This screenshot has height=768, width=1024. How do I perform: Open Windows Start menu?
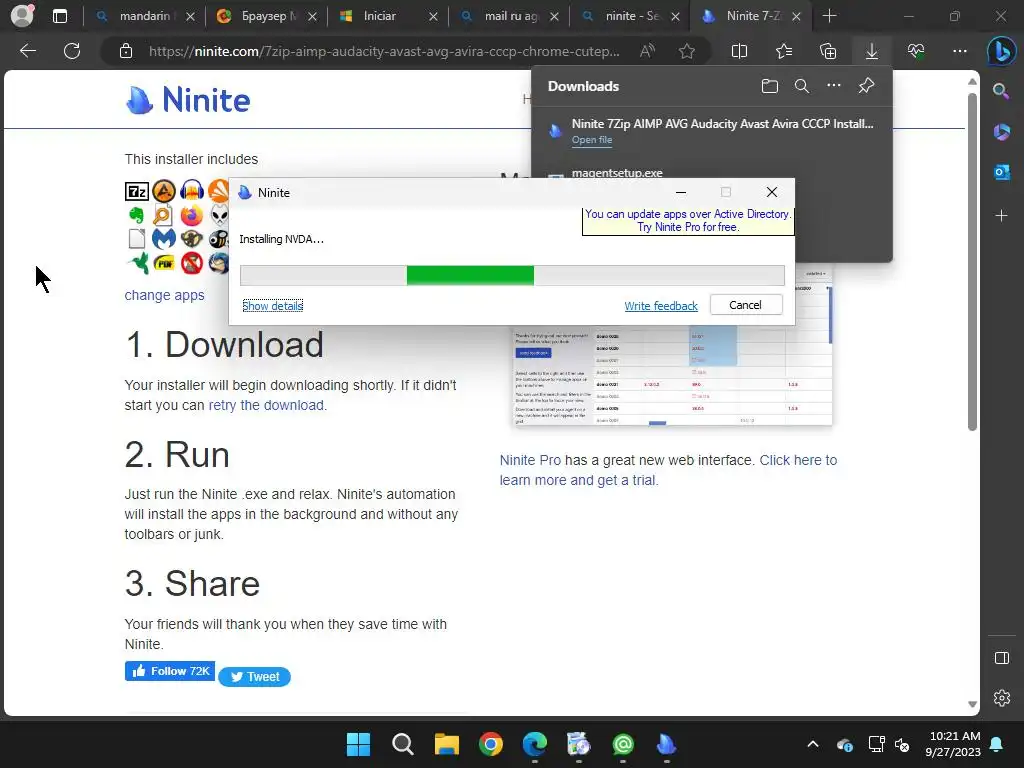(358, 744)
